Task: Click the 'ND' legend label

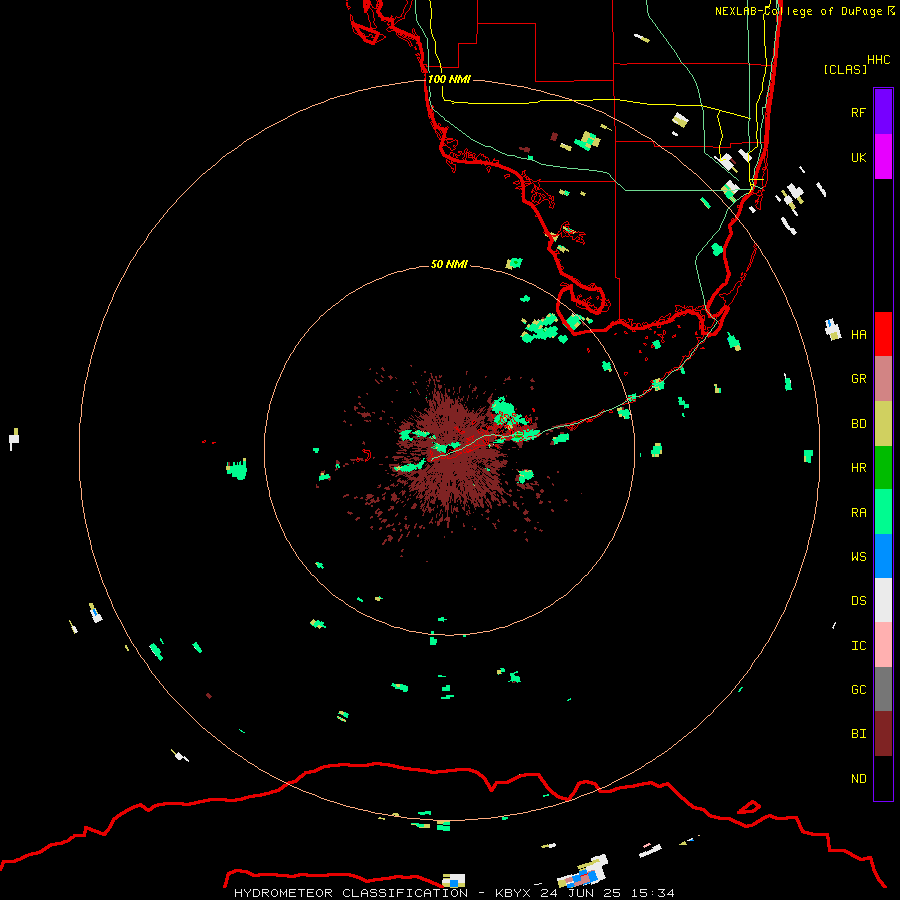Action: click(x=858, y=779)
